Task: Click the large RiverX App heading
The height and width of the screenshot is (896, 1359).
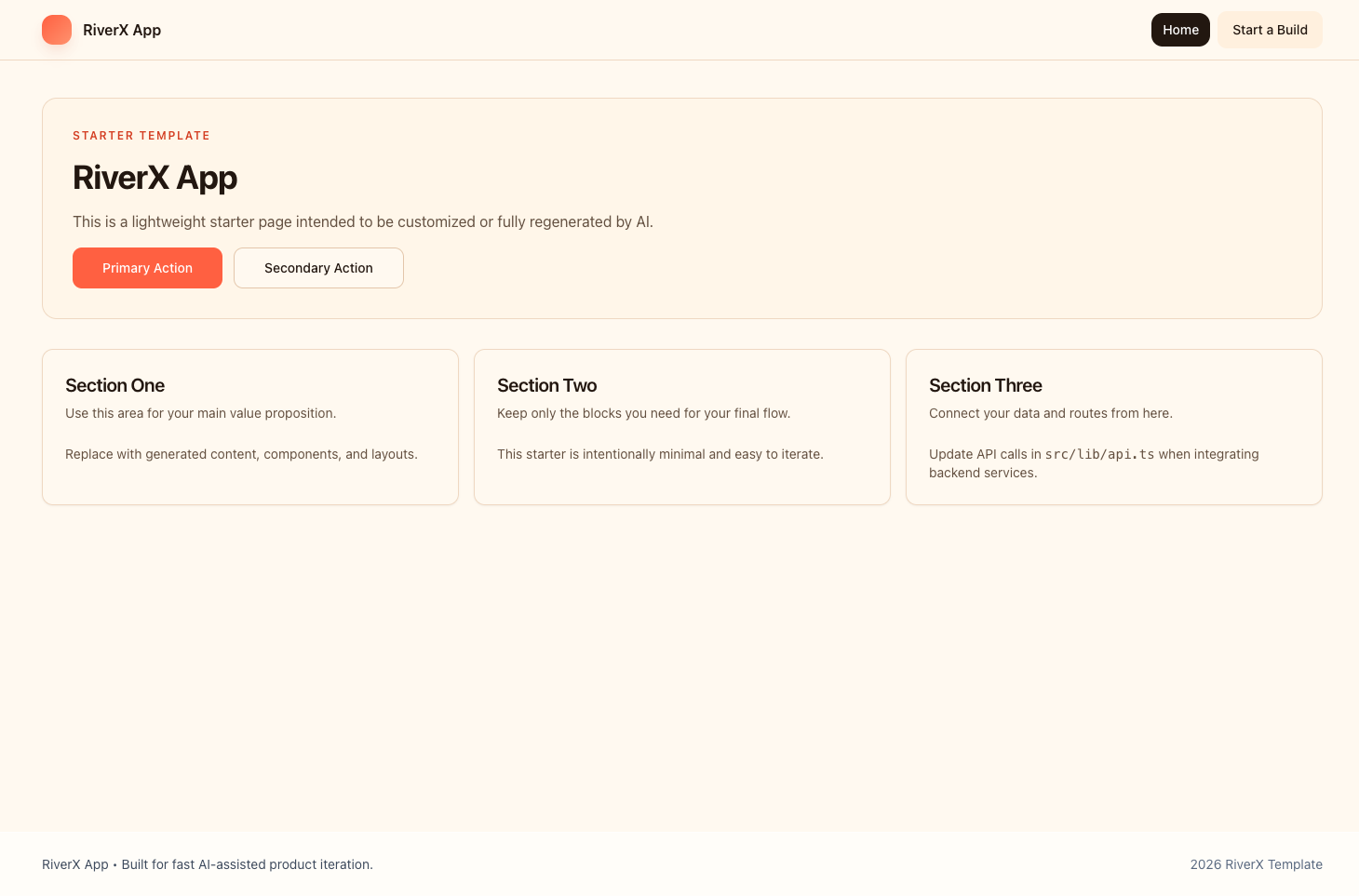Action: [x=155, y=178]
